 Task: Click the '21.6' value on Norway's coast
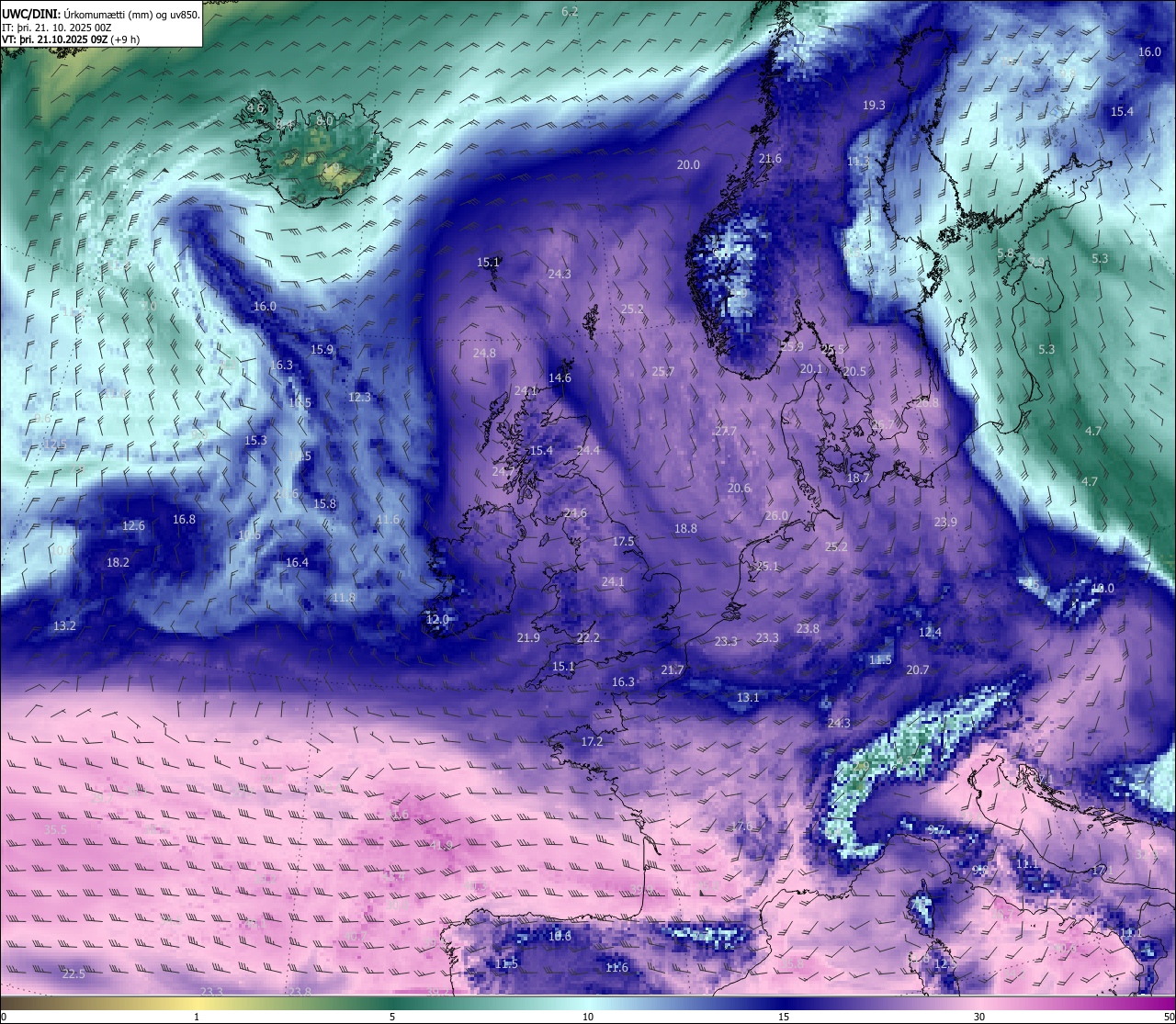pyautogui.click(x=770, y=159)
